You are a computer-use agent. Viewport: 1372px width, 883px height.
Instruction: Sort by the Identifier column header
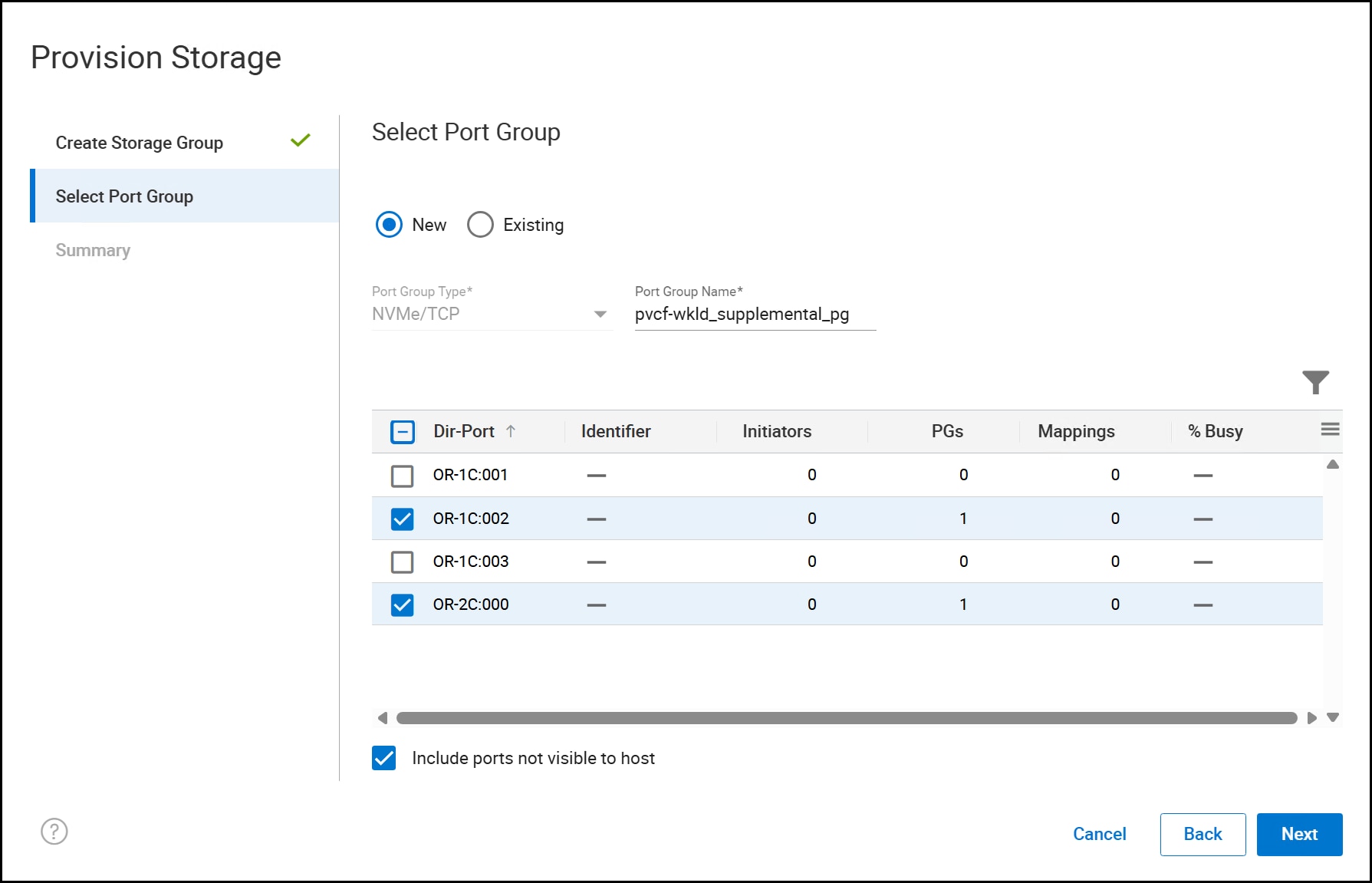(x=616, y=431)
